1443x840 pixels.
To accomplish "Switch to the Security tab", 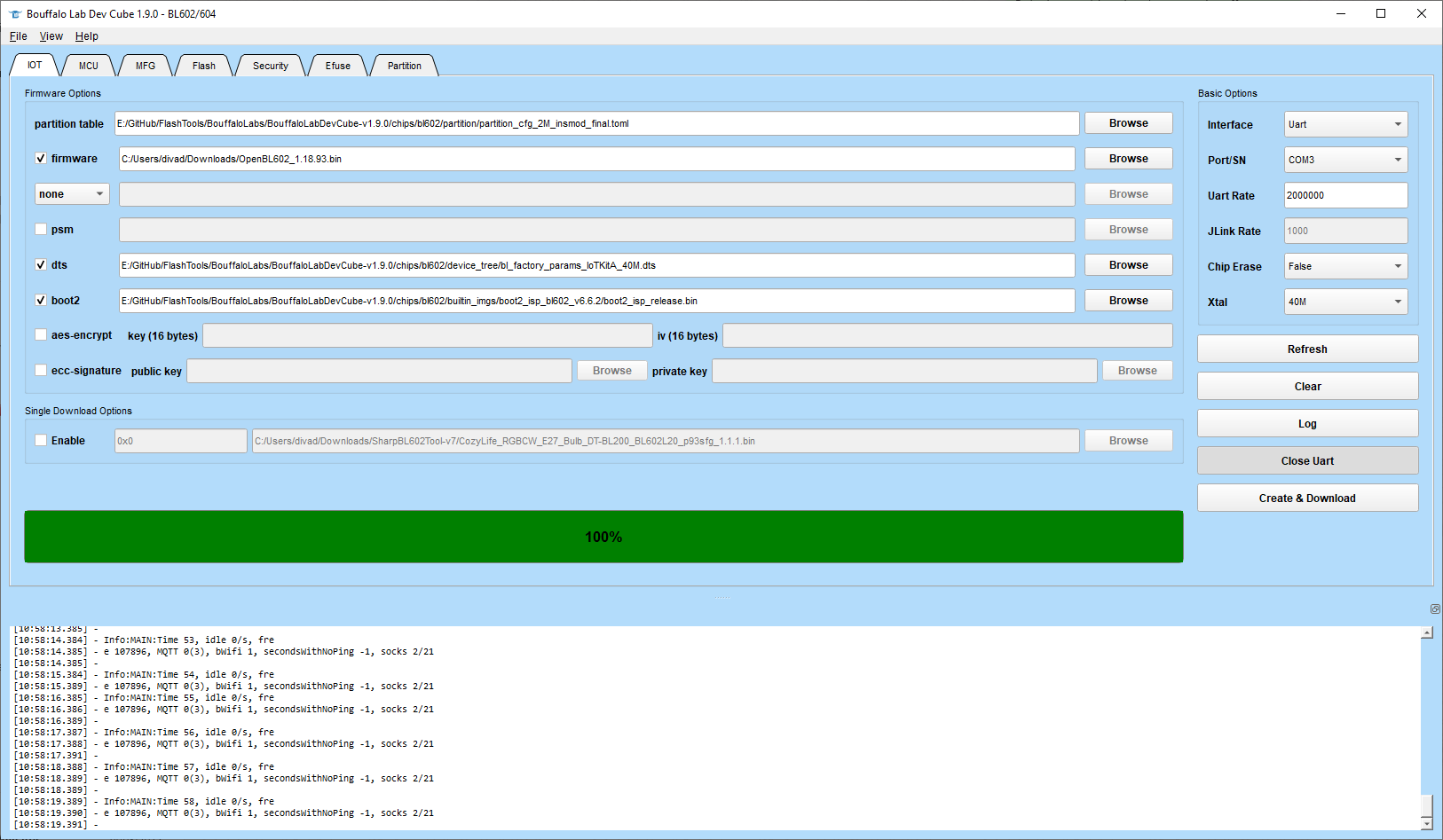I will (271, 66).
